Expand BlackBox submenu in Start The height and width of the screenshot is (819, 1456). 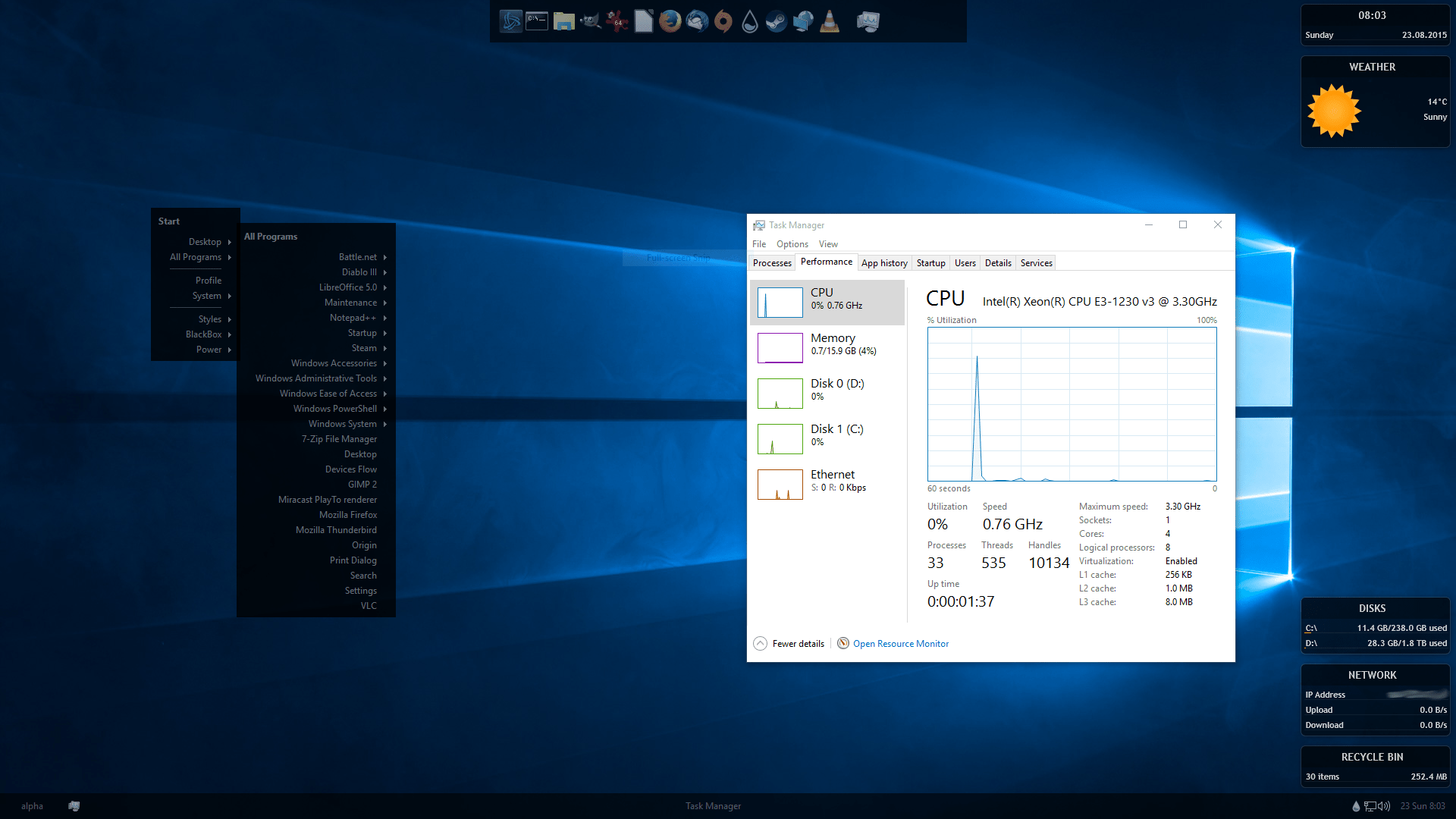tap(204, 334)
